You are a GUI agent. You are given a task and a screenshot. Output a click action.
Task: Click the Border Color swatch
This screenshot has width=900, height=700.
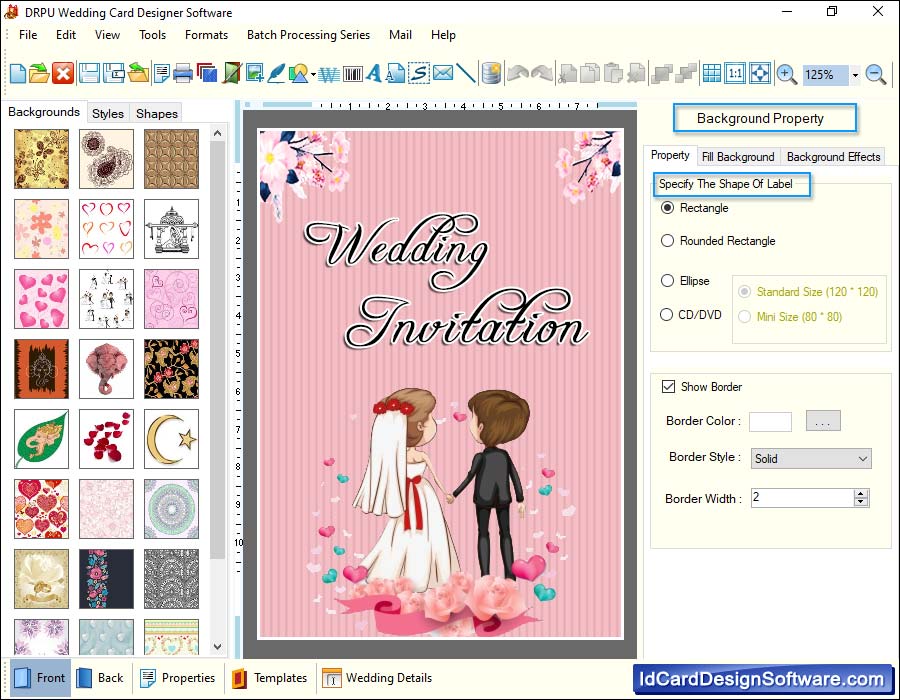[770, 422]
